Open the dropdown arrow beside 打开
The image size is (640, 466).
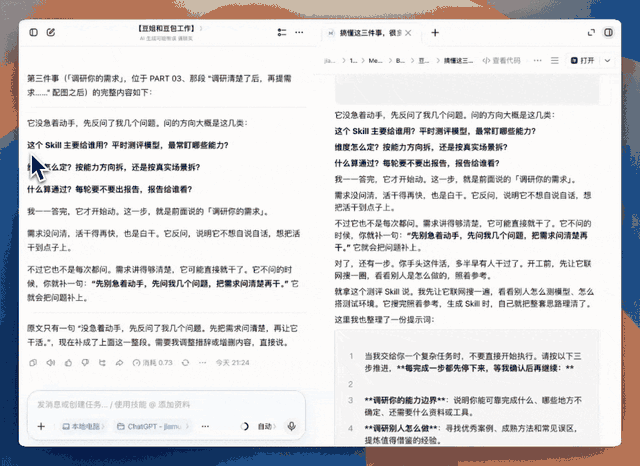pyautogui.click(x=607, y=60)
